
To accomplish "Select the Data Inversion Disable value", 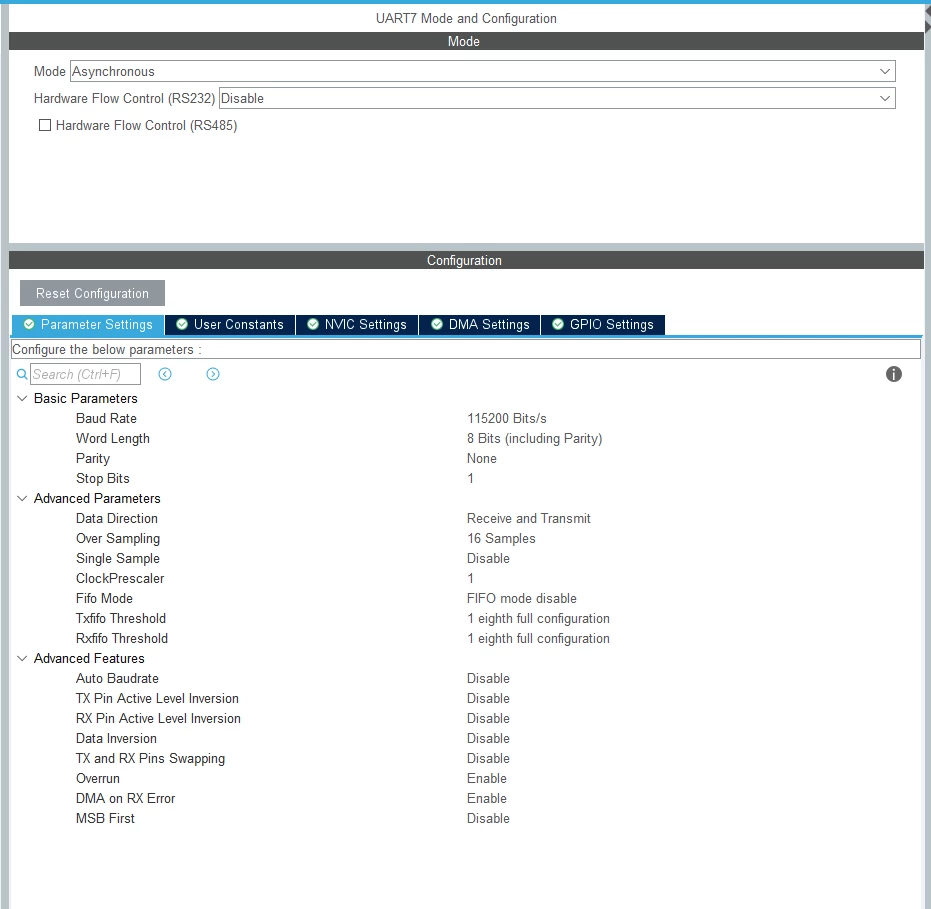I will pos(488,739).
